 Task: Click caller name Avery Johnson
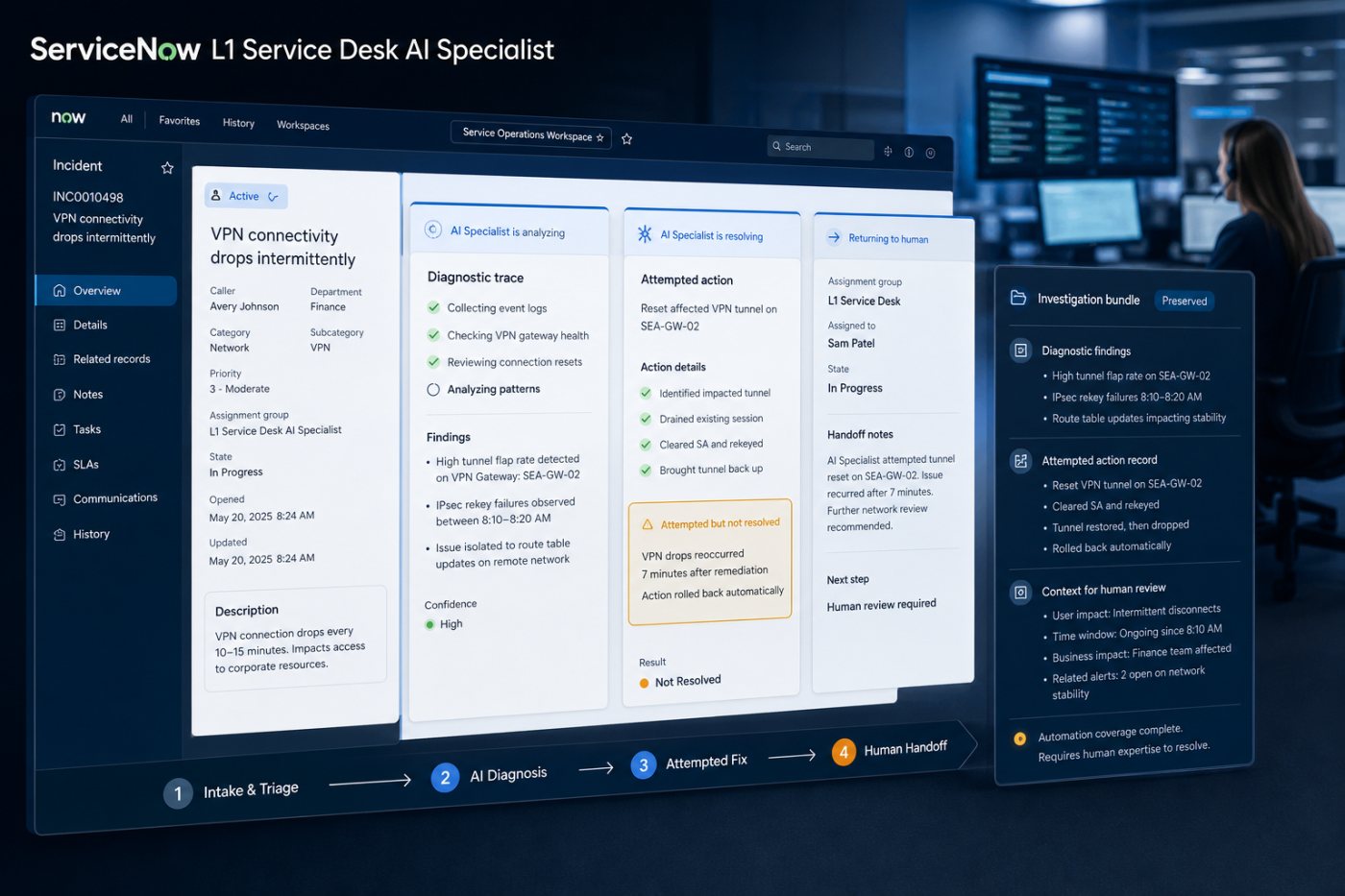click(x=244, y=306)
